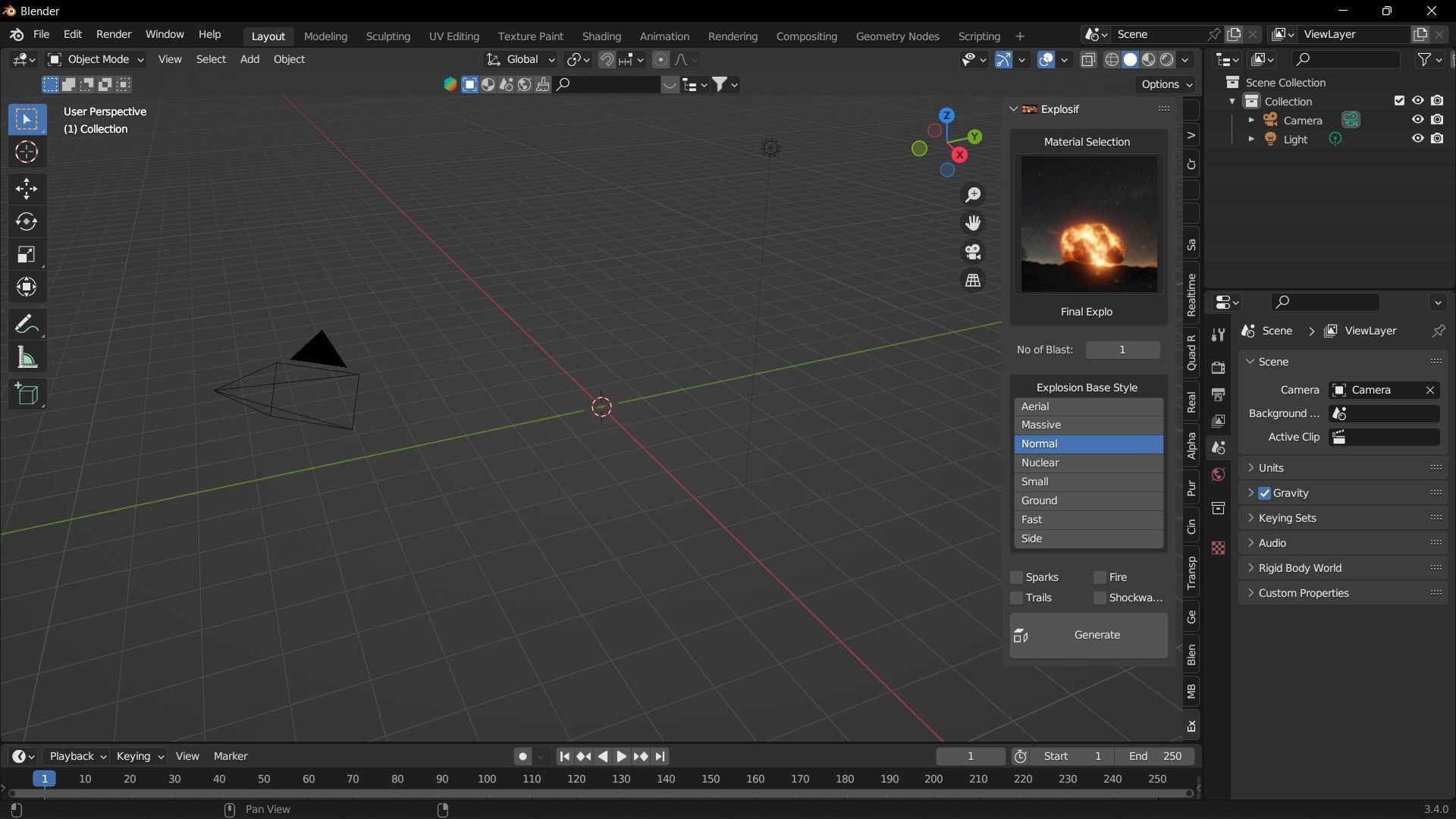Toggle X-ray display icon

(1088, 60)
